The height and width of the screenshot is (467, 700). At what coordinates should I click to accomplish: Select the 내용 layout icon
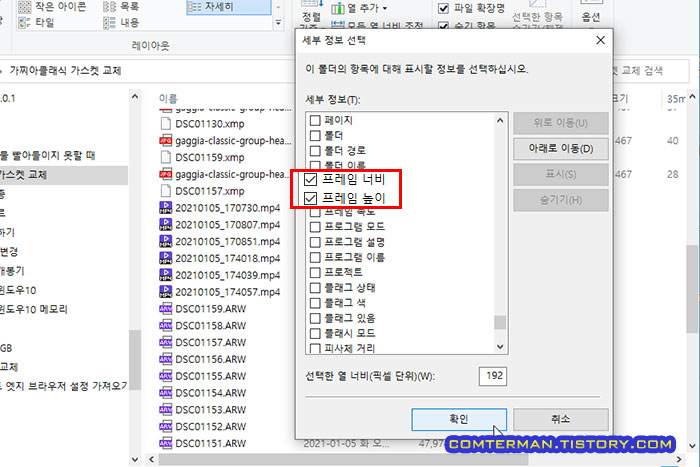pyautogui.click(x=109, y=22)
